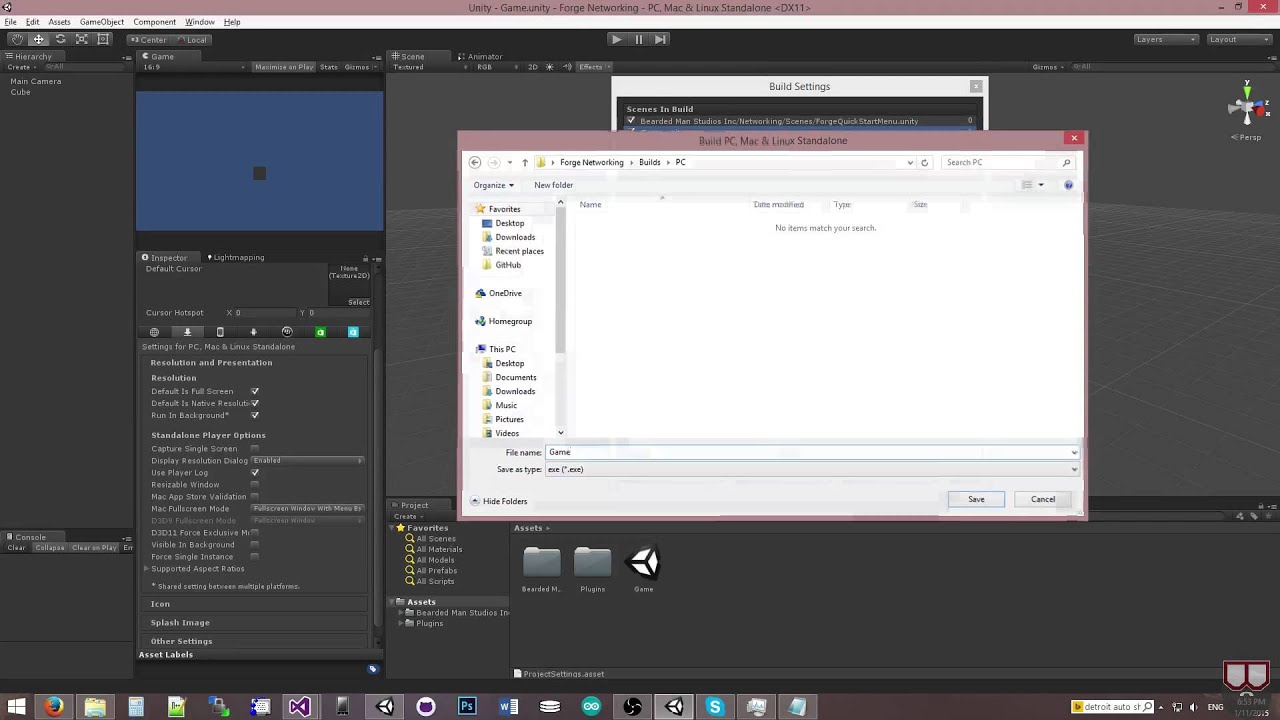Toggle Use Player Log checkbox
Image resolution: width=1280 pixels, height=720 pixels.
(255, 473)
